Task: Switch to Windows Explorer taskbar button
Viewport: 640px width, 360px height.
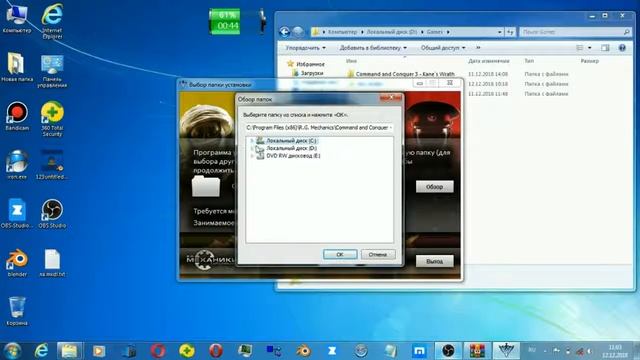Action: 69,350
